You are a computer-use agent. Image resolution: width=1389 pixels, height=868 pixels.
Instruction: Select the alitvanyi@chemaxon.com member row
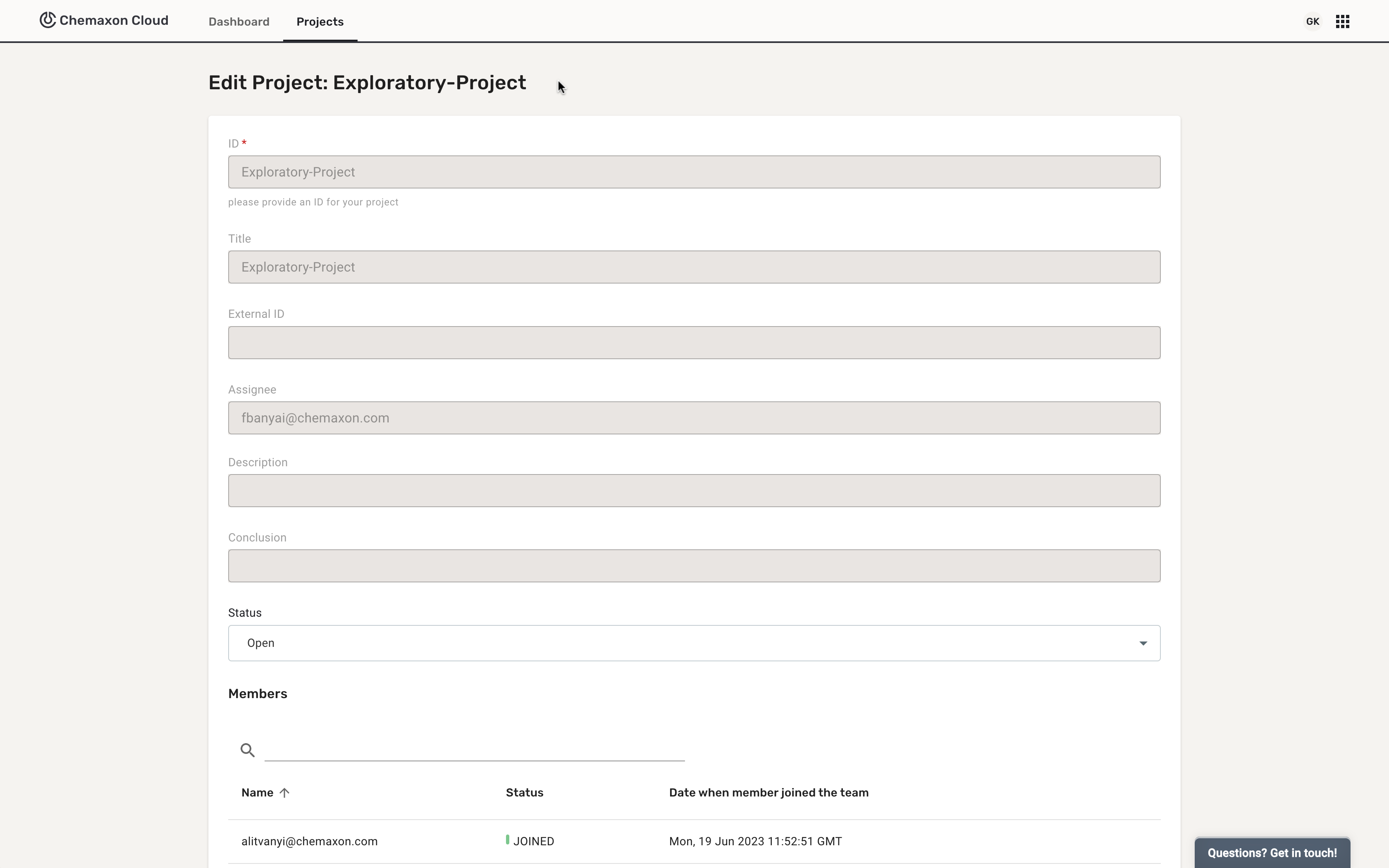point(309,841)
